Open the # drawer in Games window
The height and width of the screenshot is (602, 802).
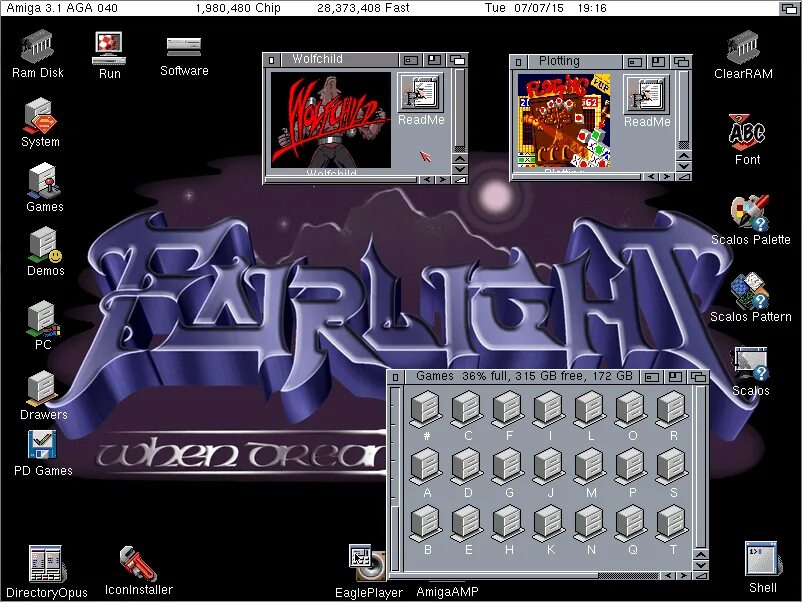pyautogui.click(x=427, y=415)
